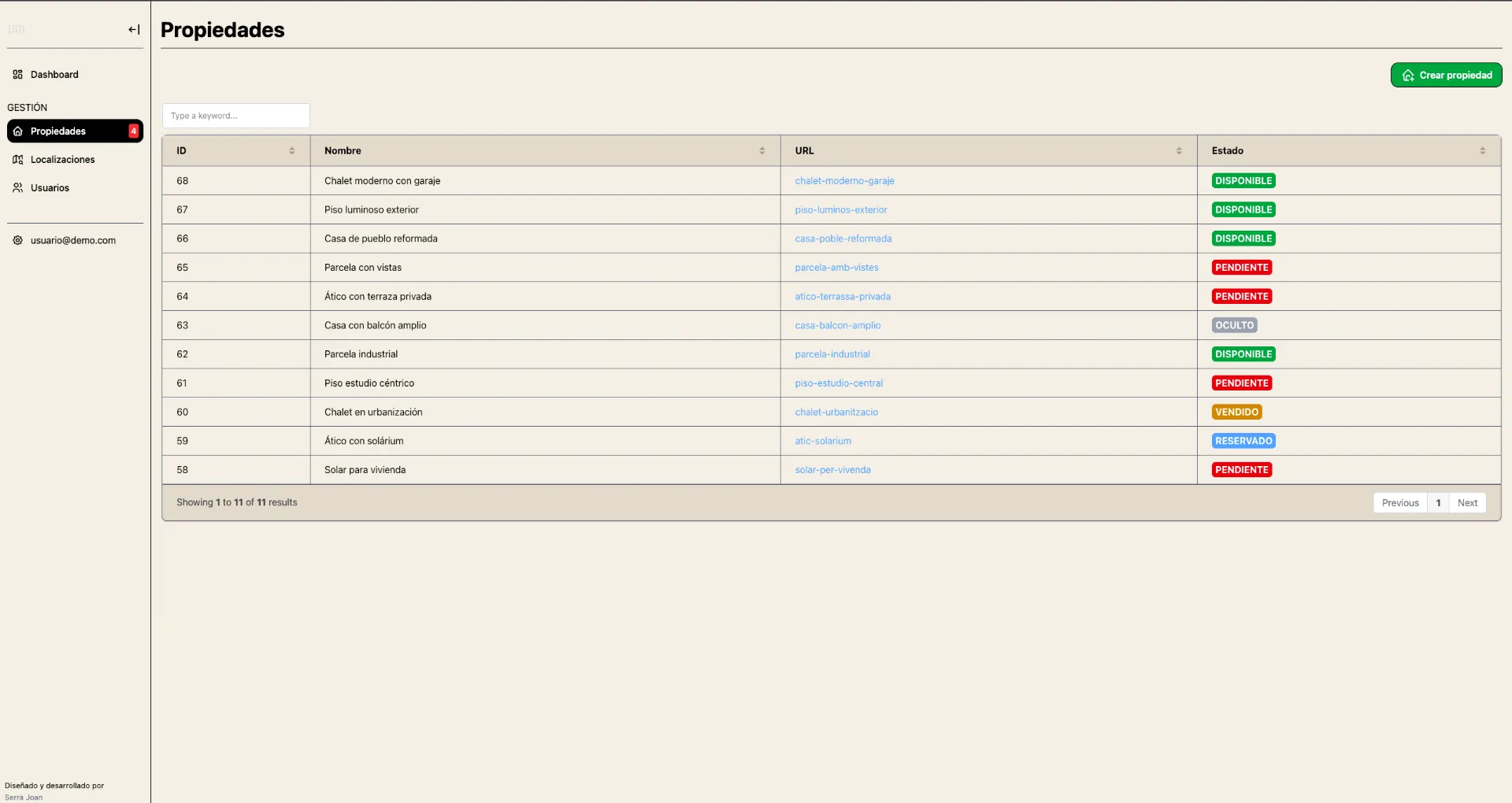The width and height of the screenshot is (1512, 803).
Task: Click the keyword search field
Action: click(235, 116)
